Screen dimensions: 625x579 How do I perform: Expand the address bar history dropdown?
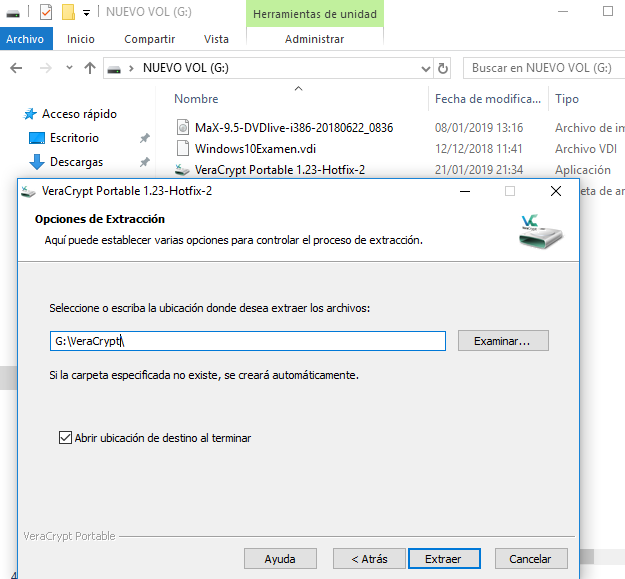point(425,69)
